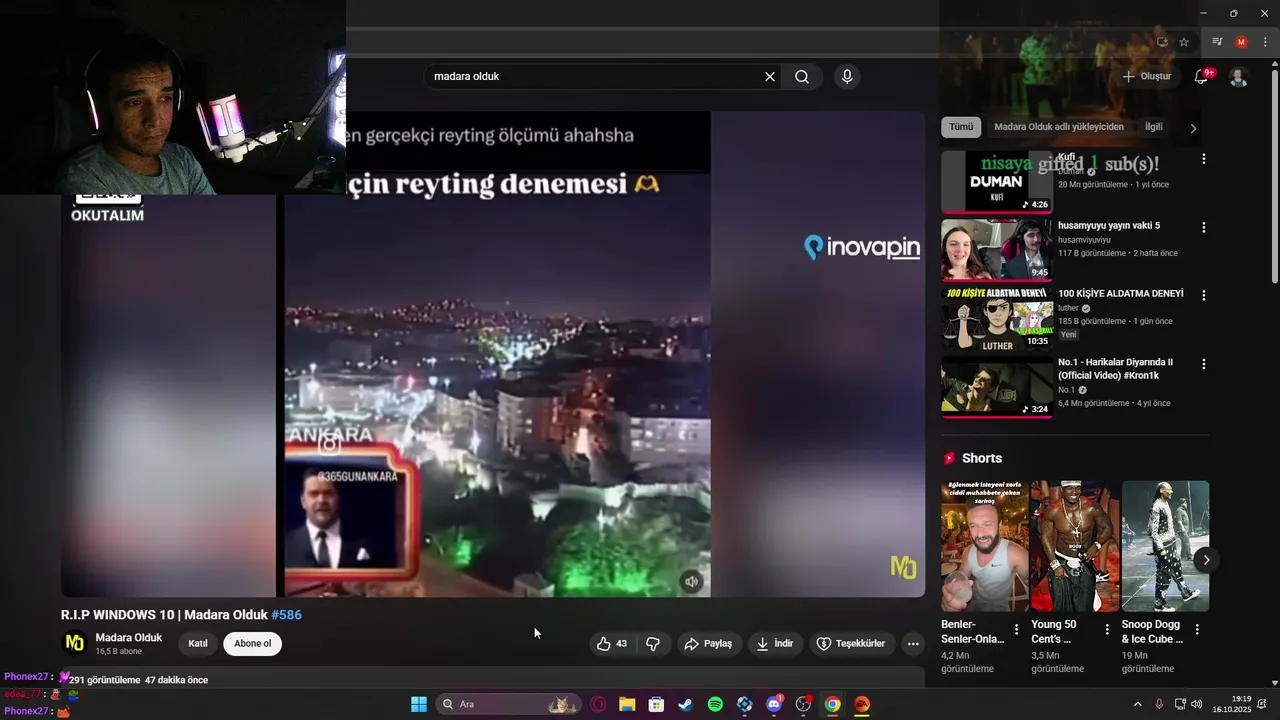
Task: Click the luther channel name
Action: pos(1068,308)
